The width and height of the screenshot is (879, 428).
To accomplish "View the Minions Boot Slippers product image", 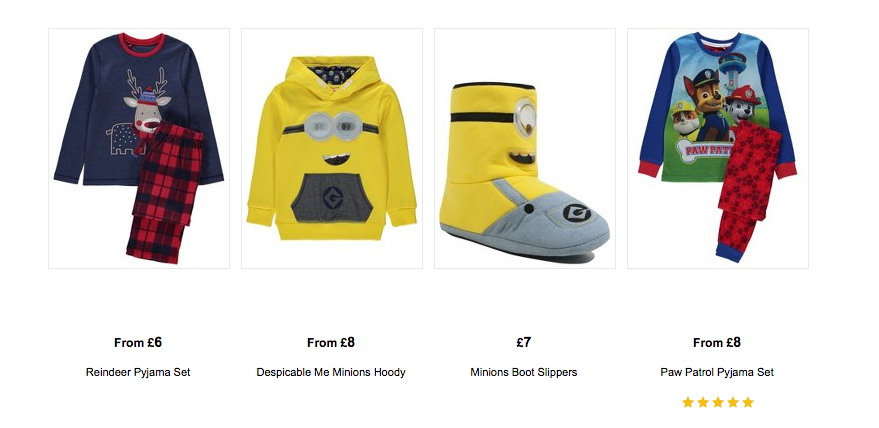I will [525, 148].
